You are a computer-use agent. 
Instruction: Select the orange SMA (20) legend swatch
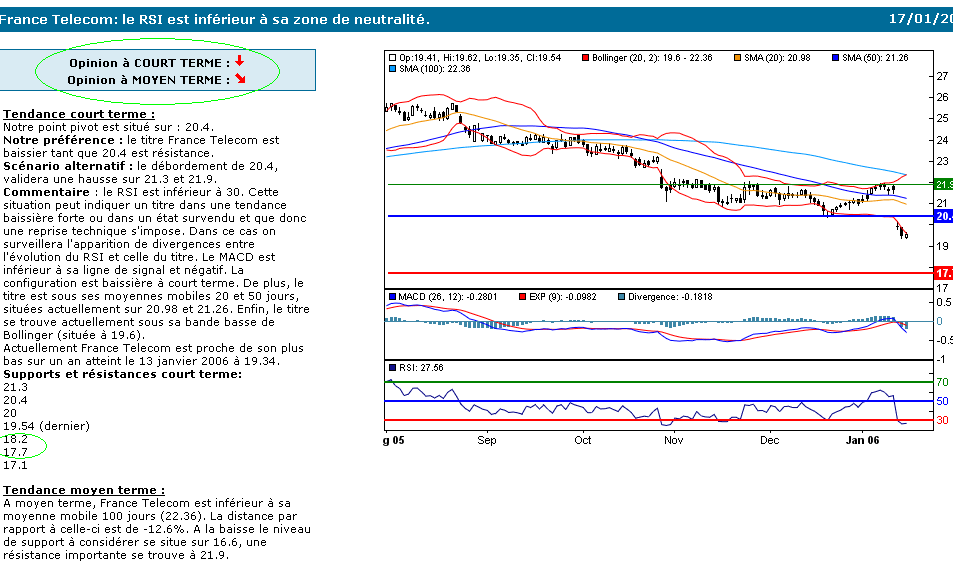coord(738,58)
